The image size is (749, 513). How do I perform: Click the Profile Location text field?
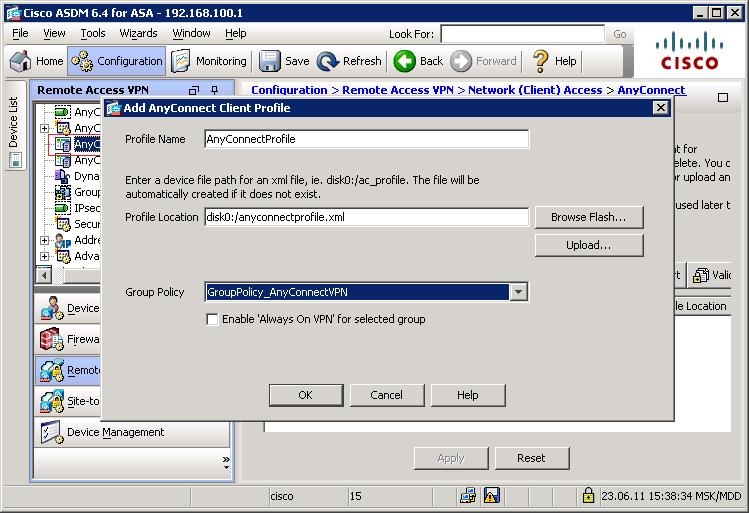[366, 217]
